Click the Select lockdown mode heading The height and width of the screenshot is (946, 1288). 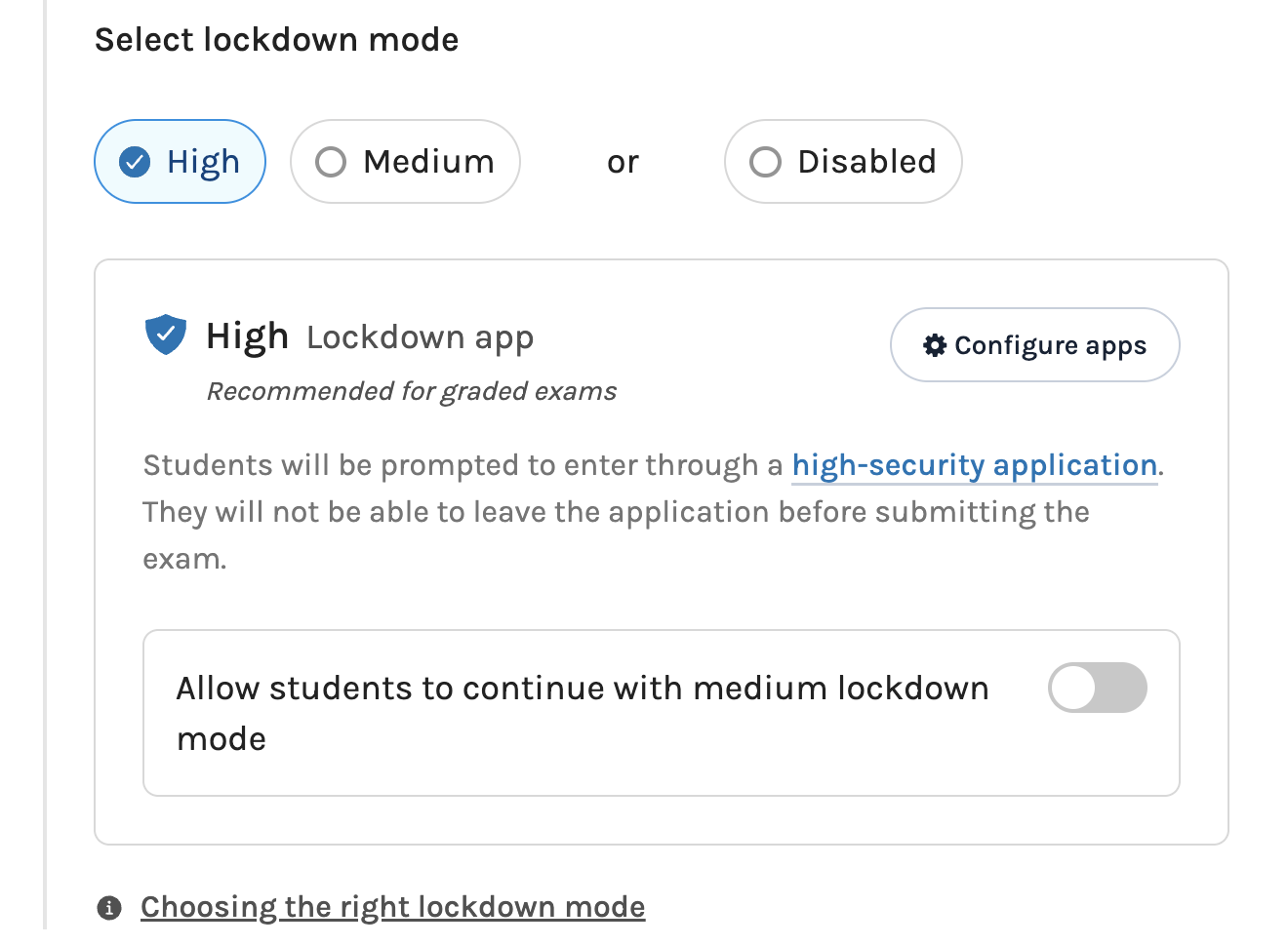point(276,40)
